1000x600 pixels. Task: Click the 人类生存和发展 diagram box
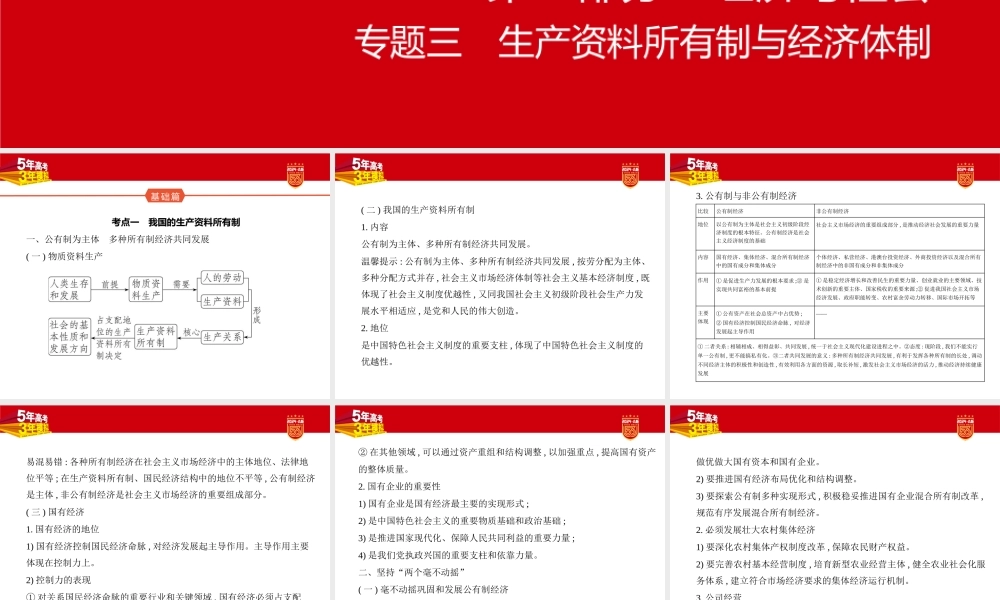[69, 289]
